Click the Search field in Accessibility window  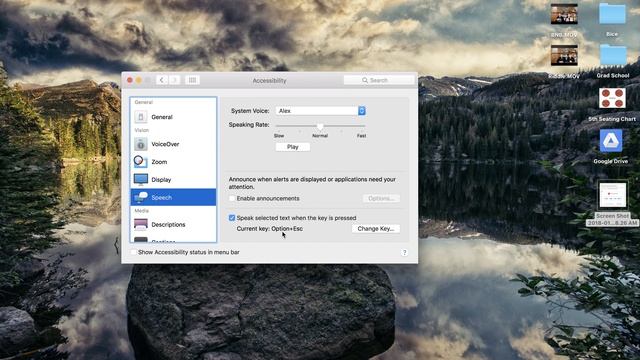(379, 80)
